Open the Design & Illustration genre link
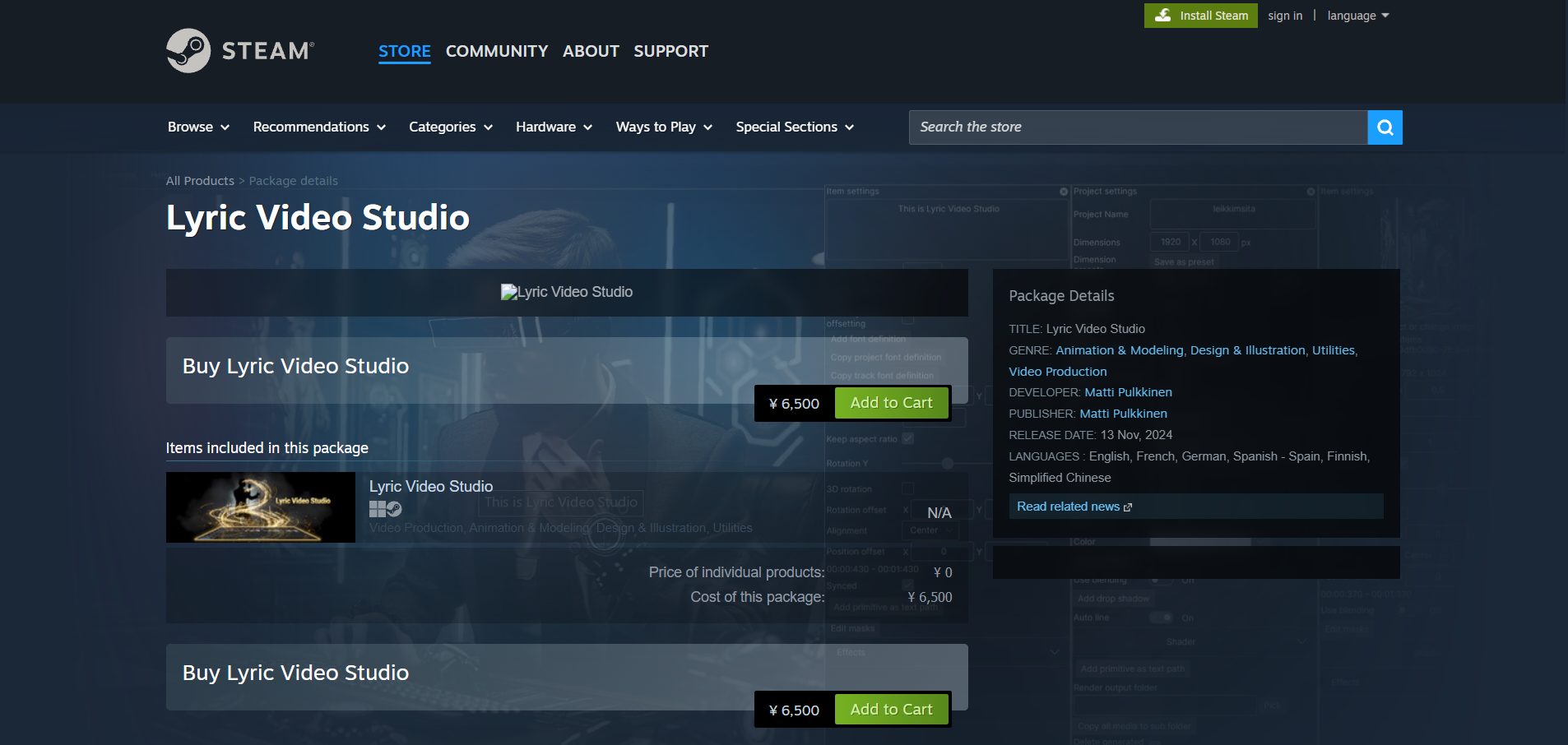Screen dimensions: 1568x745 pos(1247,350)
